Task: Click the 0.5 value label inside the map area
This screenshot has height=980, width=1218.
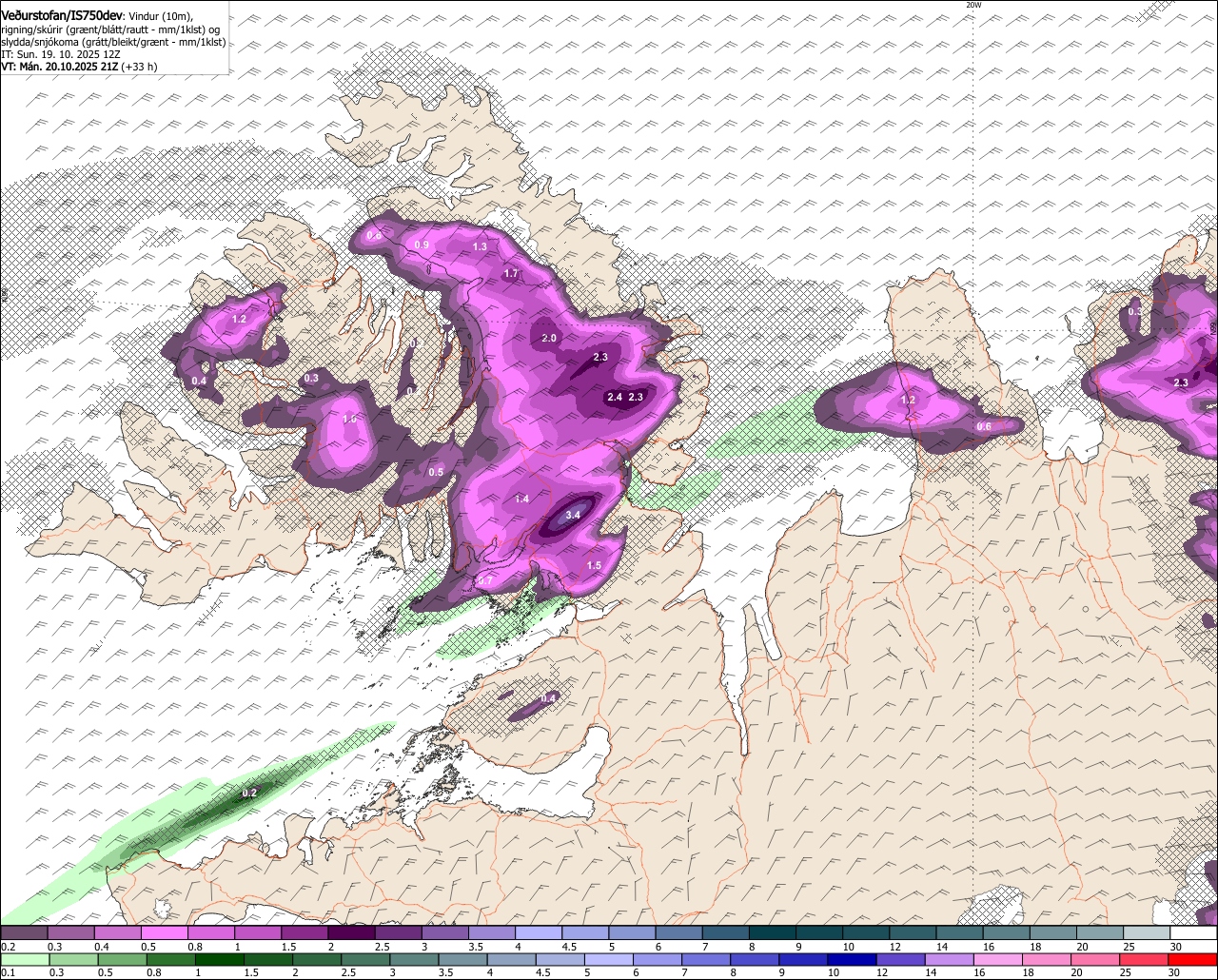Action: 436,472
